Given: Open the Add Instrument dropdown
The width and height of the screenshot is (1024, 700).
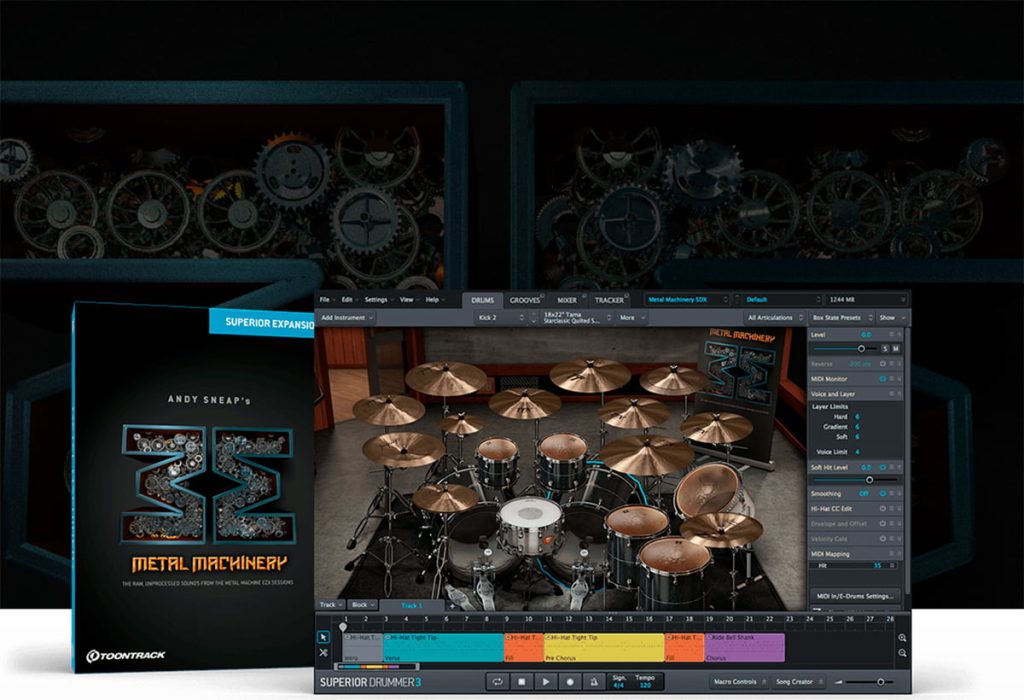Looking at the screenshot, I should [346, 318].
